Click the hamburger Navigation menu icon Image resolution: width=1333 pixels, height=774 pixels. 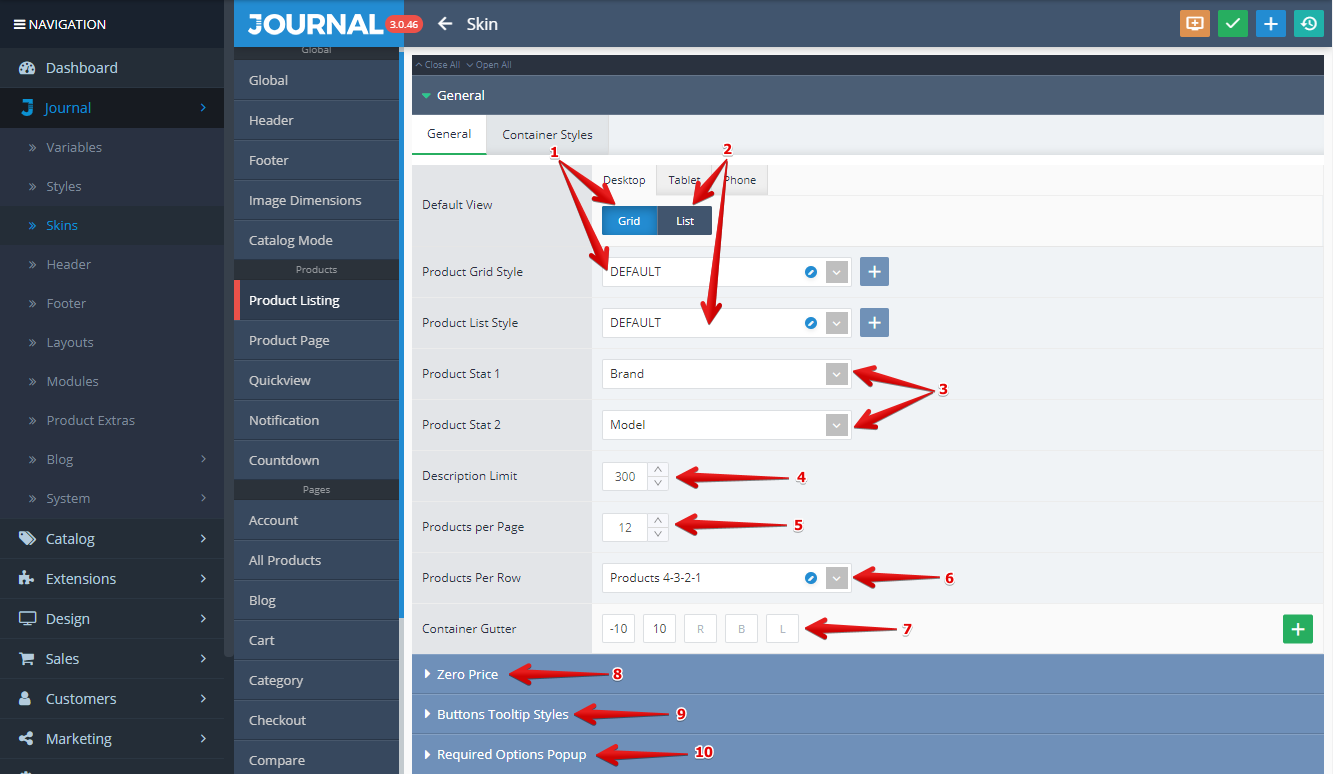(x=19, y=24)
